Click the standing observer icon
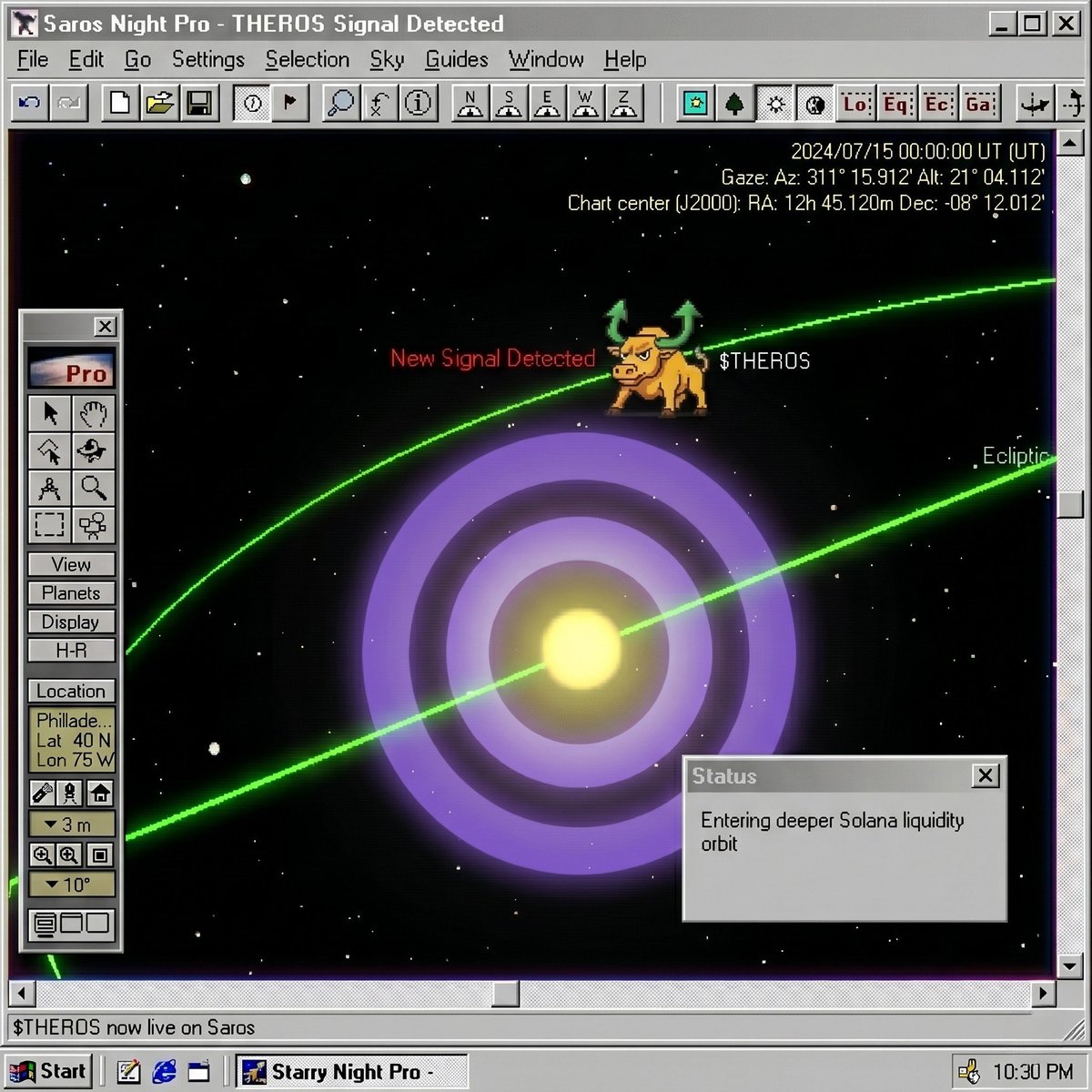 (x=71, y=794)
